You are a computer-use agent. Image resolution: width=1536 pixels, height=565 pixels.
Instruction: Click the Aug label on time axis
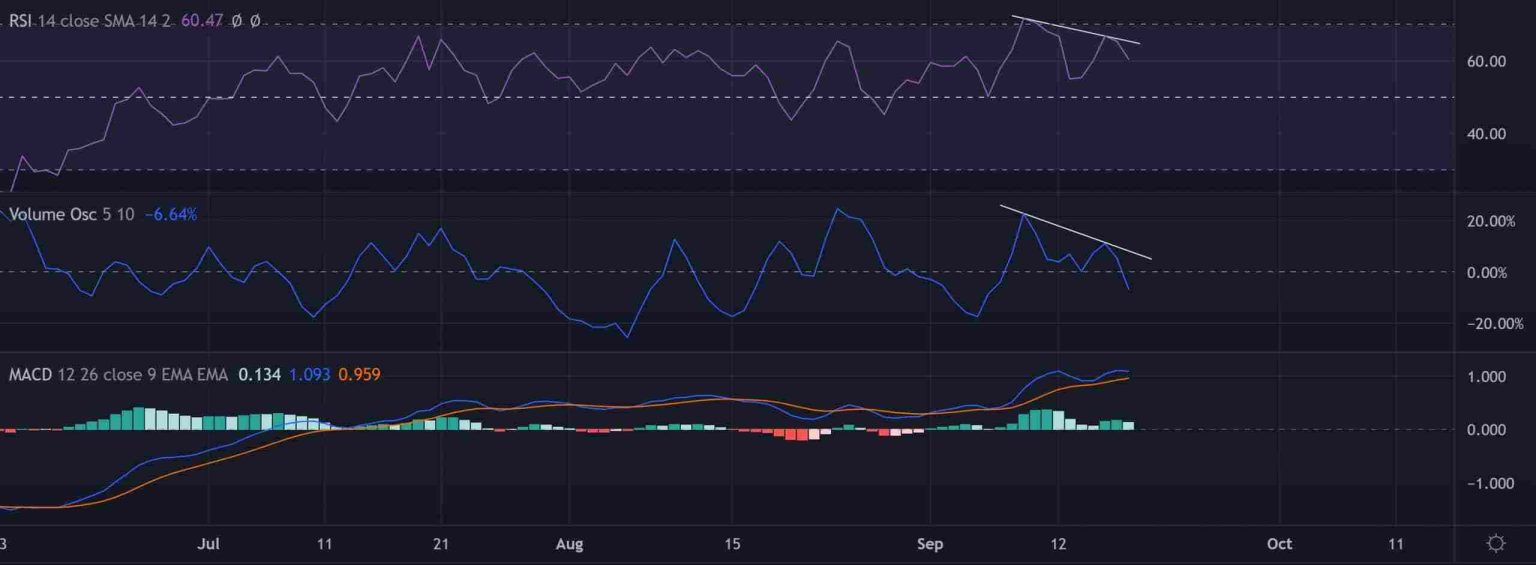569,544
